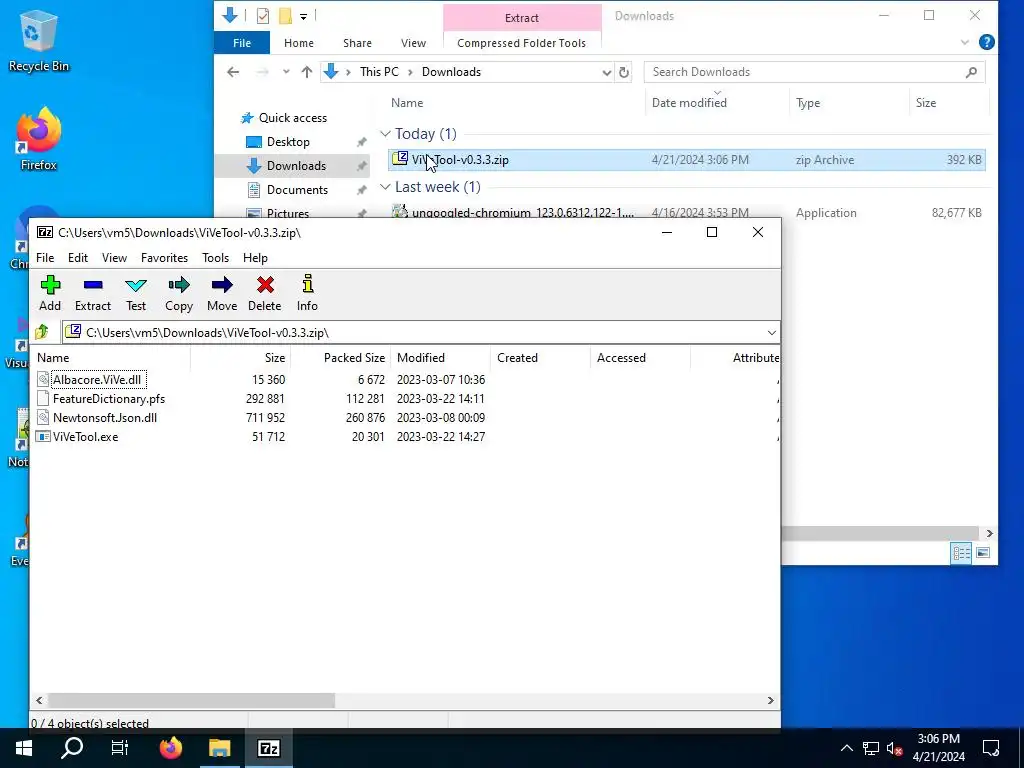This screenshot has height=768, width=1024.
Task: Open the Windows Start menu
Action: [24, 748]
